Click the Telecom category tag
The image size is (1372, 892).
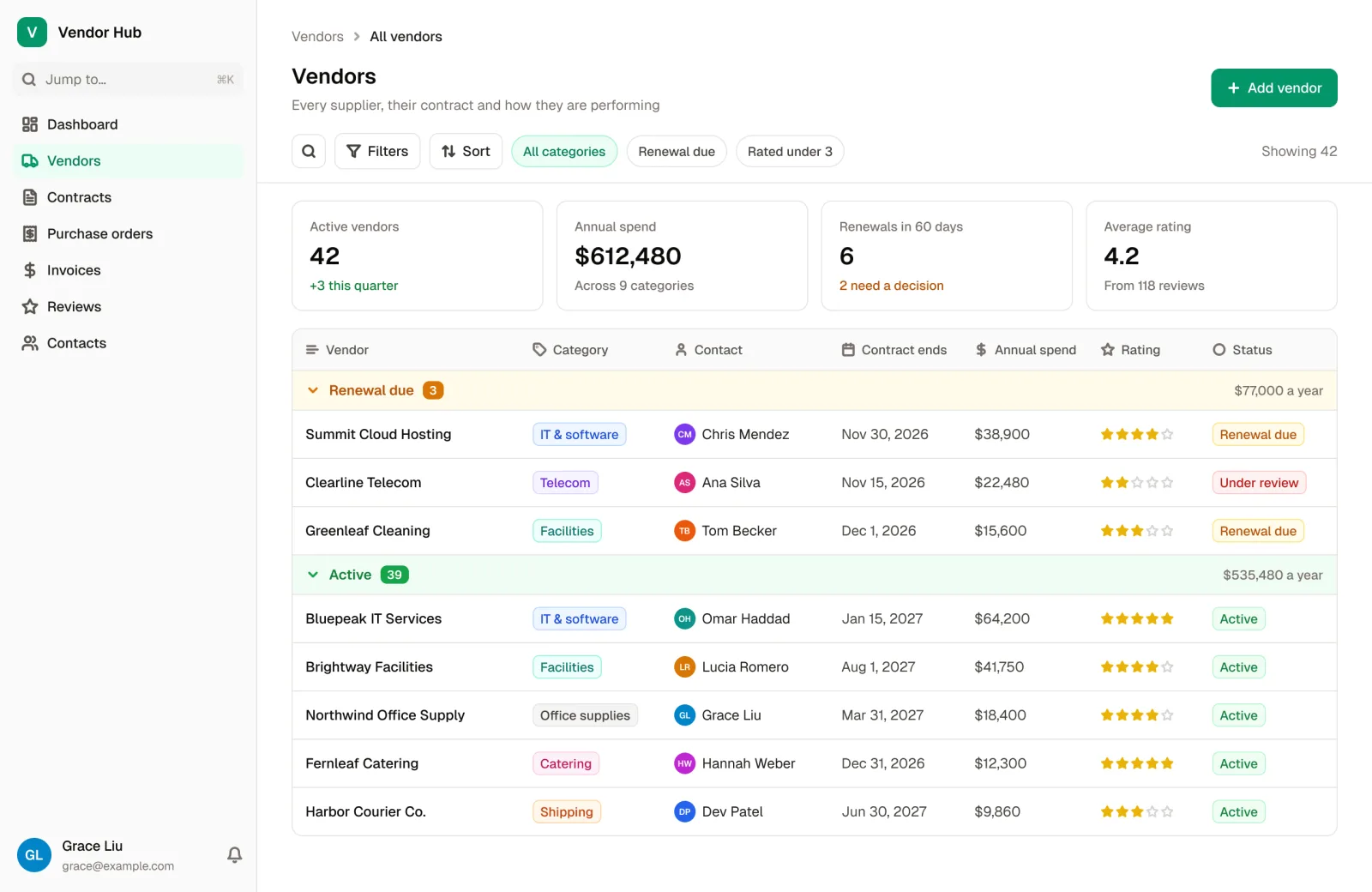click(x=565, y=483)
